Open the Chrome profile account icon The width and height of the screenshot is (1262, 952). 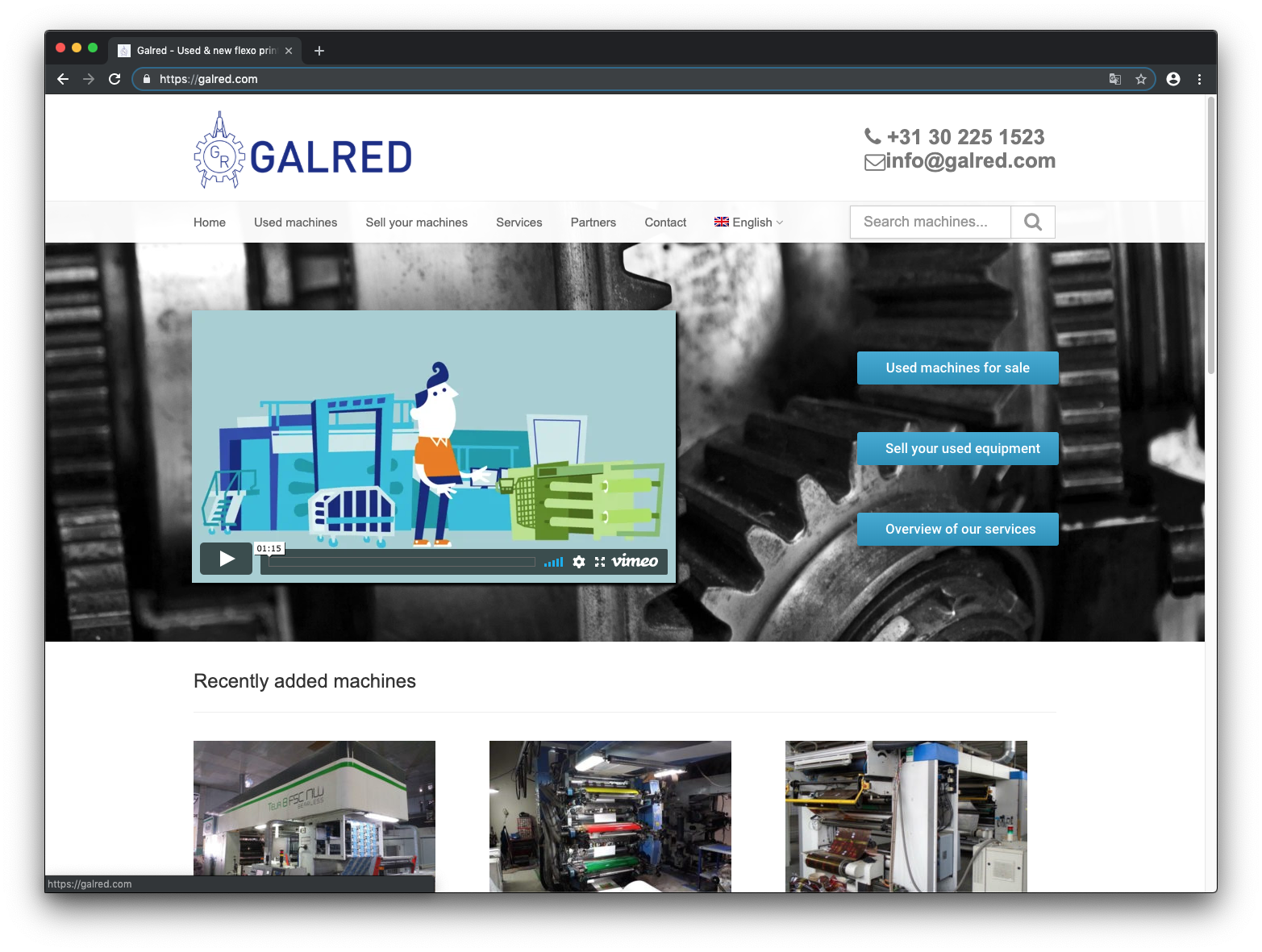click(x=1173, y=79)
